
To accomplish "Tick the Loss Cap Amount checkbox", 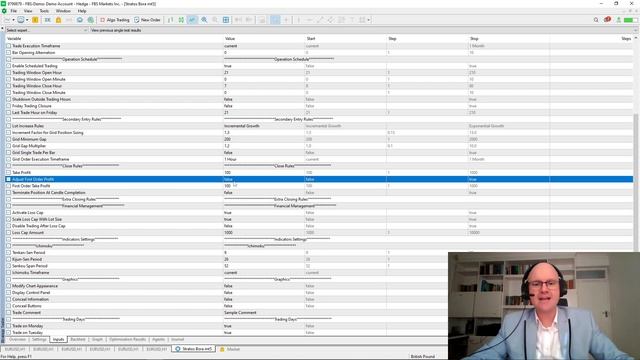I will (9, 233).
